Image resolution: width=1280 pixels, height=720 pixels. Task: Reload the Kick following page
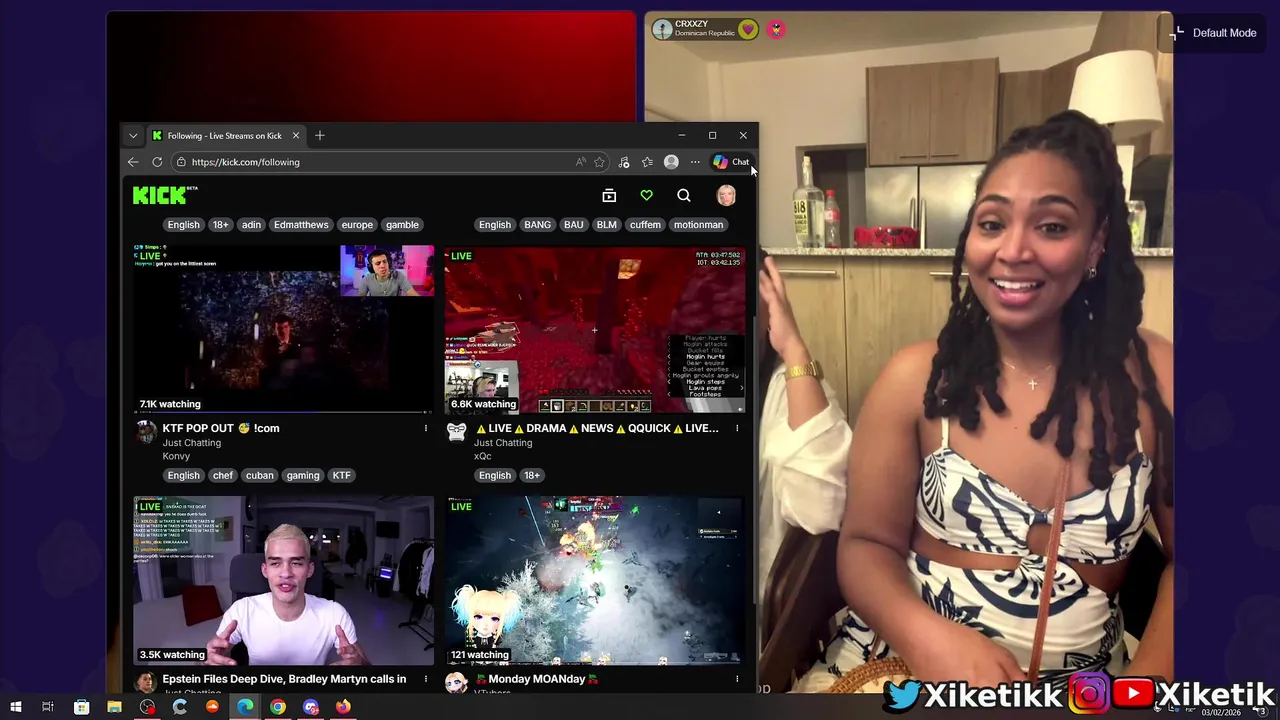coord(157,162)
